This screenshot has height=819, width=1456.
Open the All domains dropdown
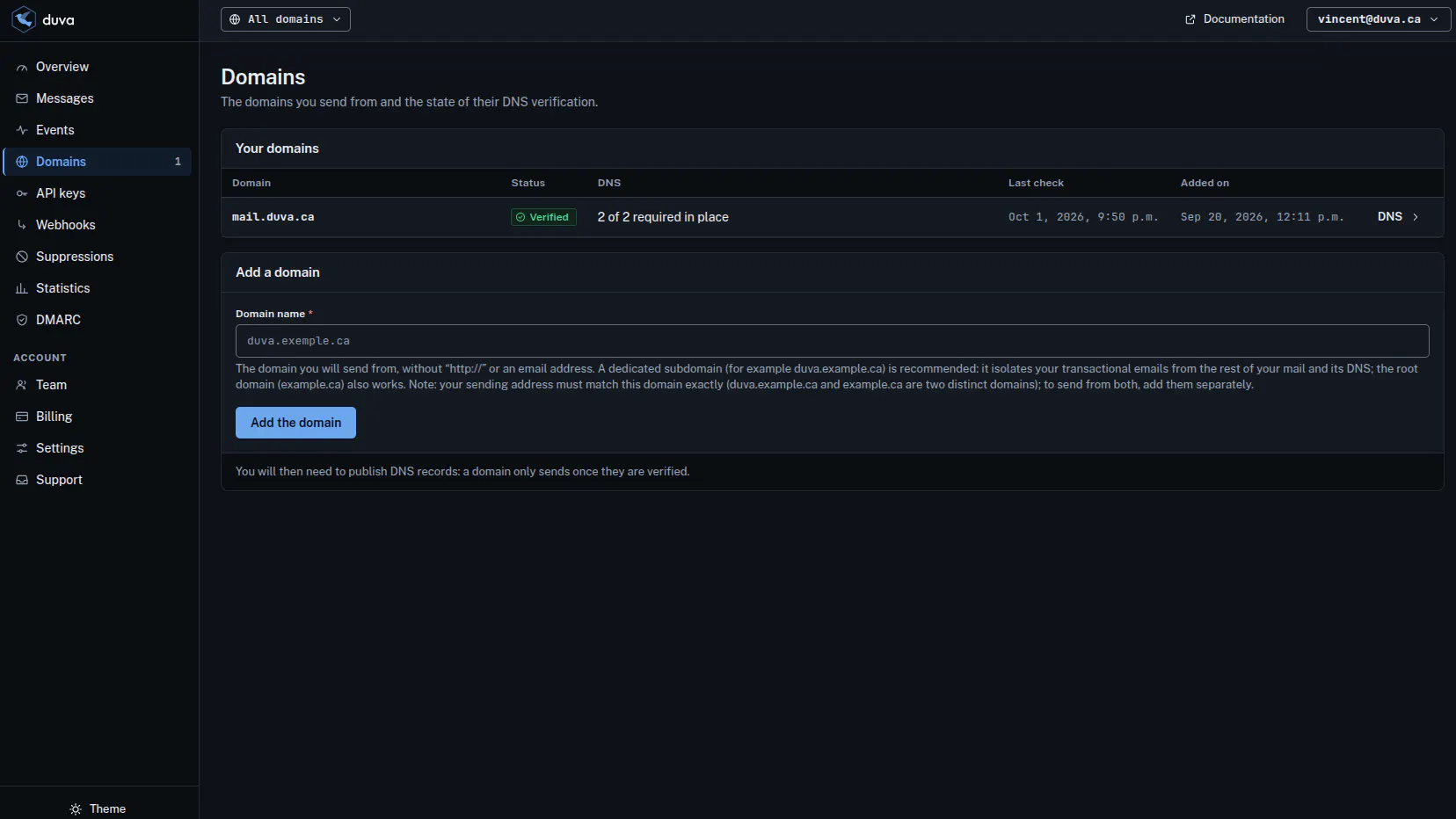[x=286, y=19]
